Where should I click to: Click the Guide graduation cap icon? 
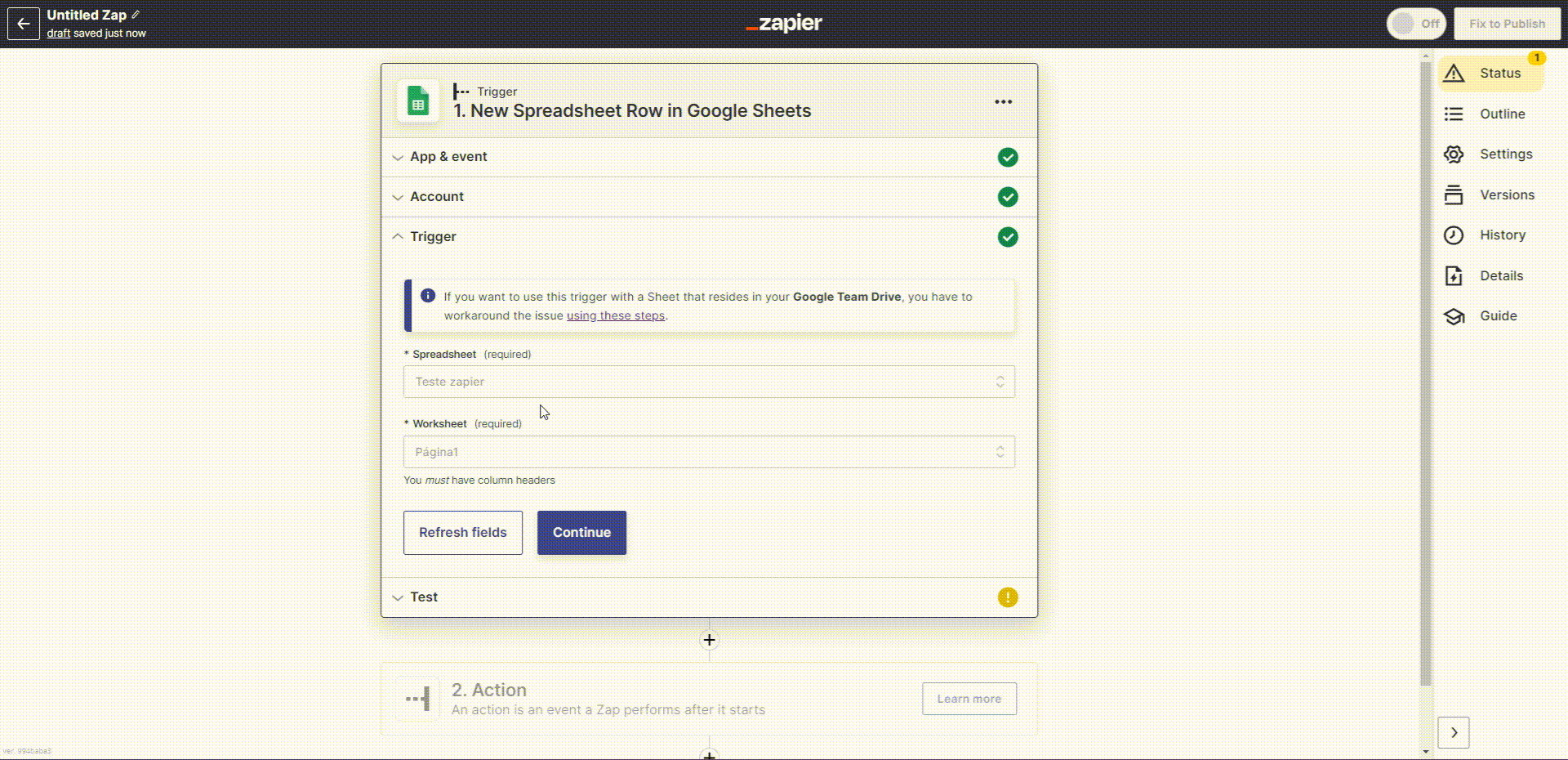[x=1454, y=316]
